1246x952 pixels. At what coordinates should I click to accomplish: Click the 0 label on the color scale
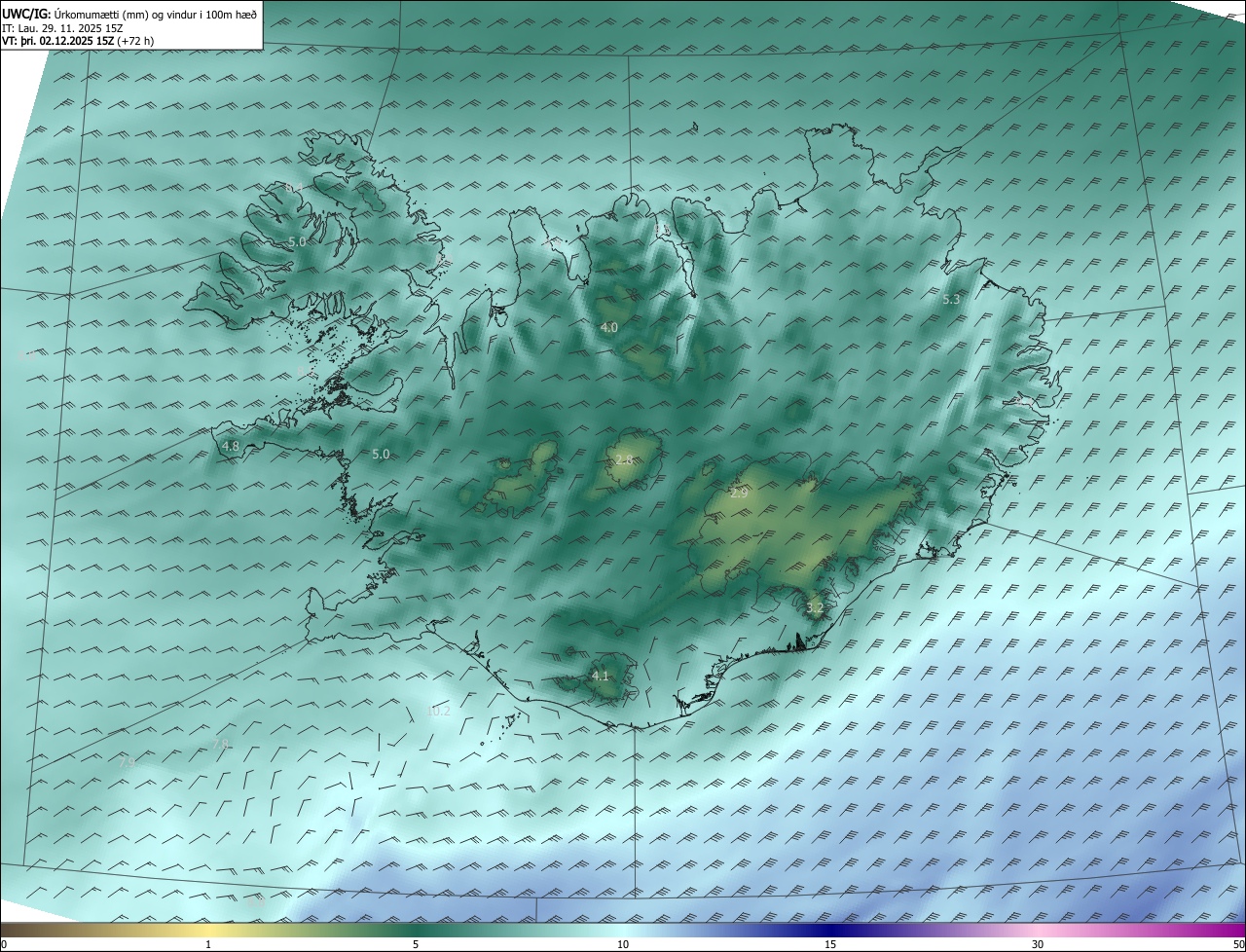coord(4,944)
